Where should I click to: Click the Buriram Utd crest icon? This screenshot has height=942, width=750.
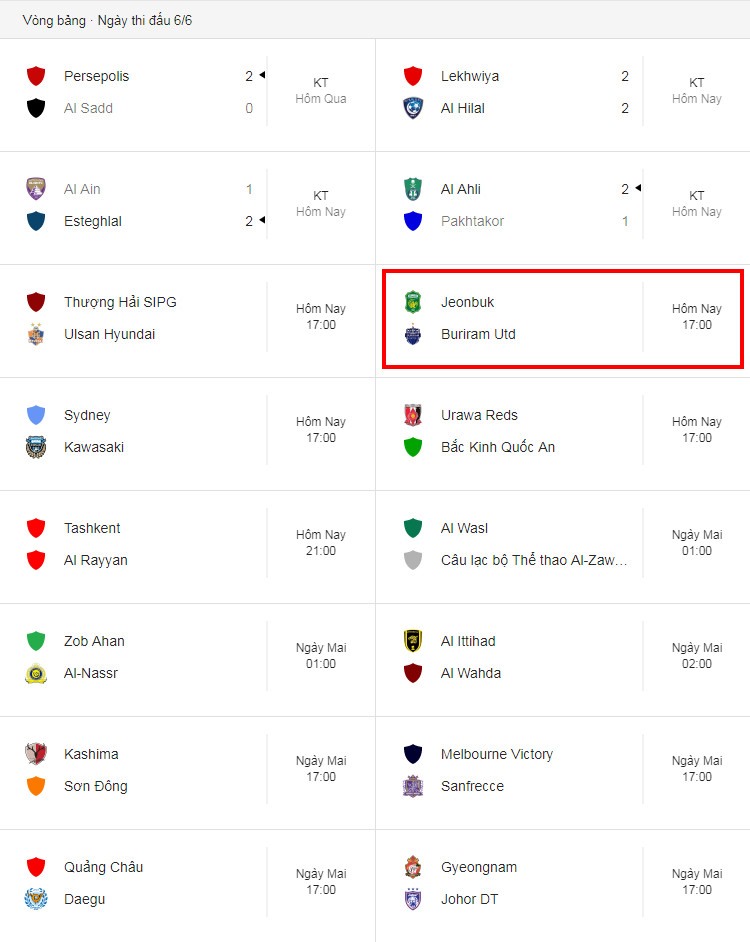tap(413, 334)
